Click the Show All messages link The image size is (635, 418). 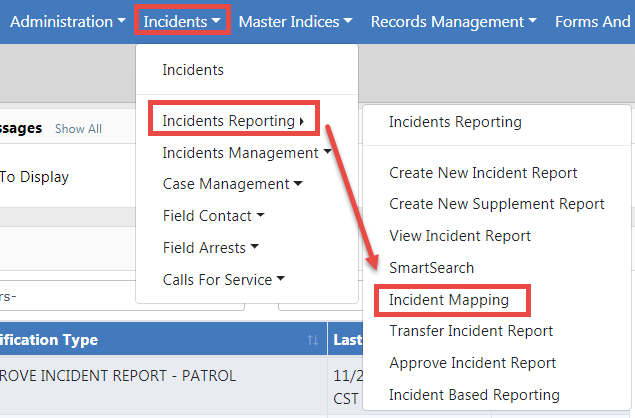click(78, 129)
